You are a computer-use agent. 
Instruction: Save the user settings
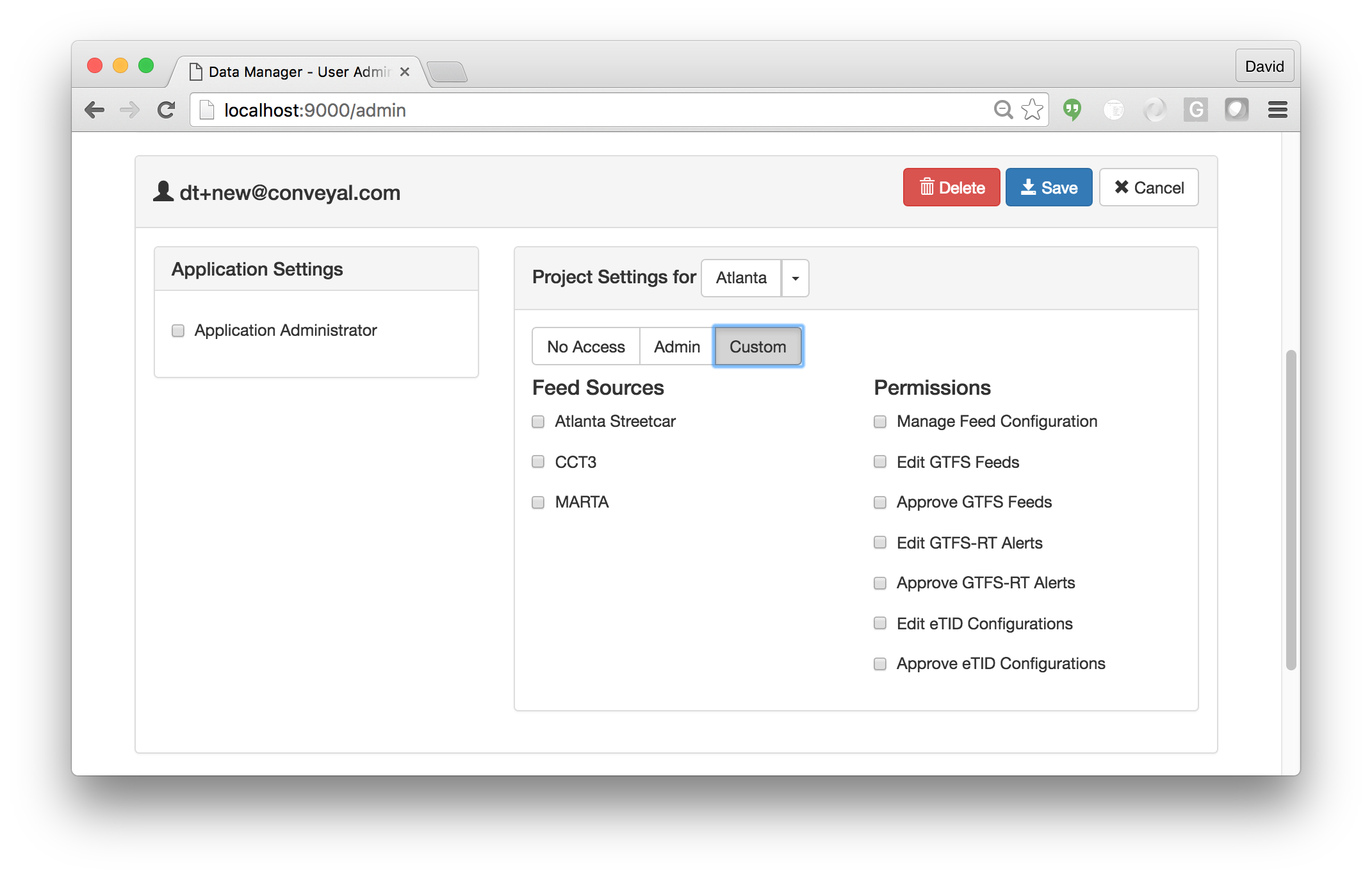tap(1049, 187)
